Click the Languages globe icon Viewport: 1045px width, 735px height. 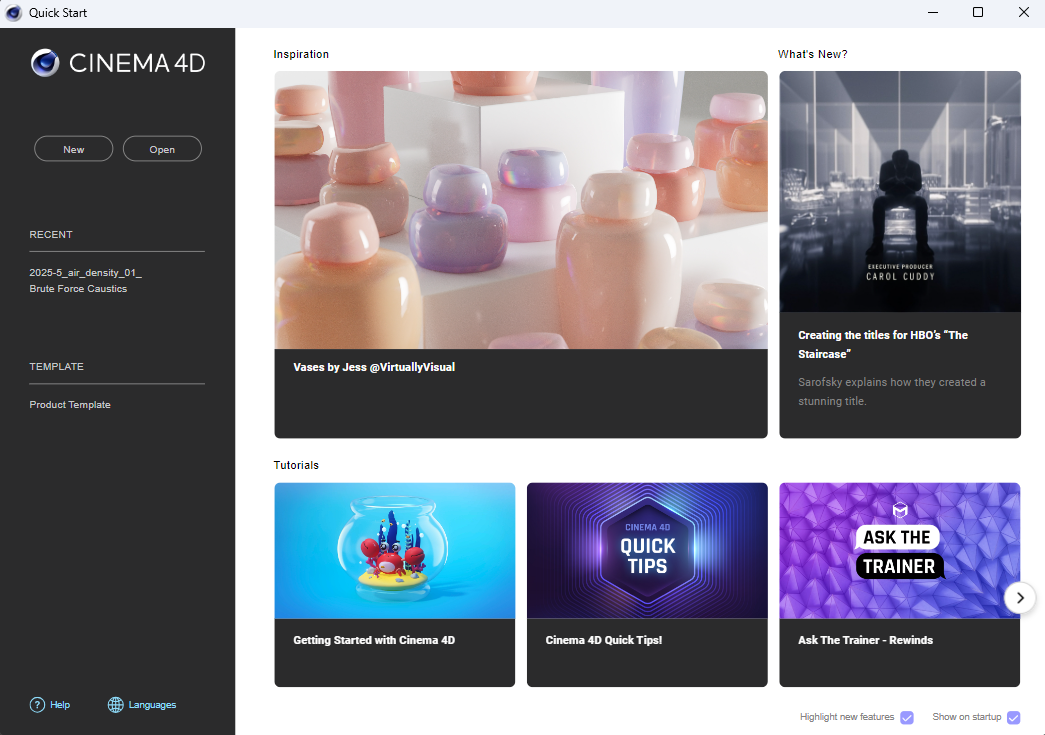(x=115, y=704)
